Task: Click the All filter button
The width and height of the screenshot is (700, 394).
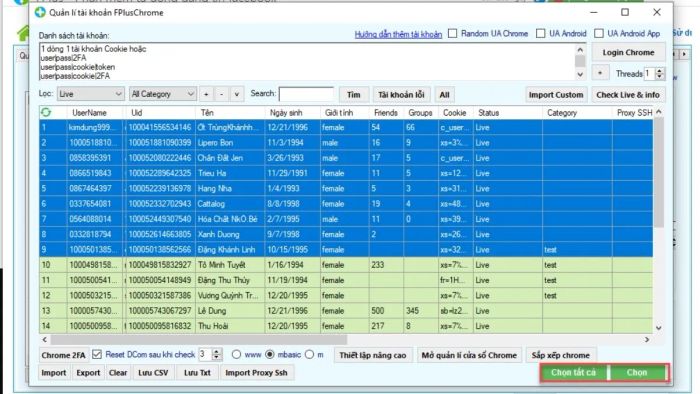Action: (x=445, y=95)
